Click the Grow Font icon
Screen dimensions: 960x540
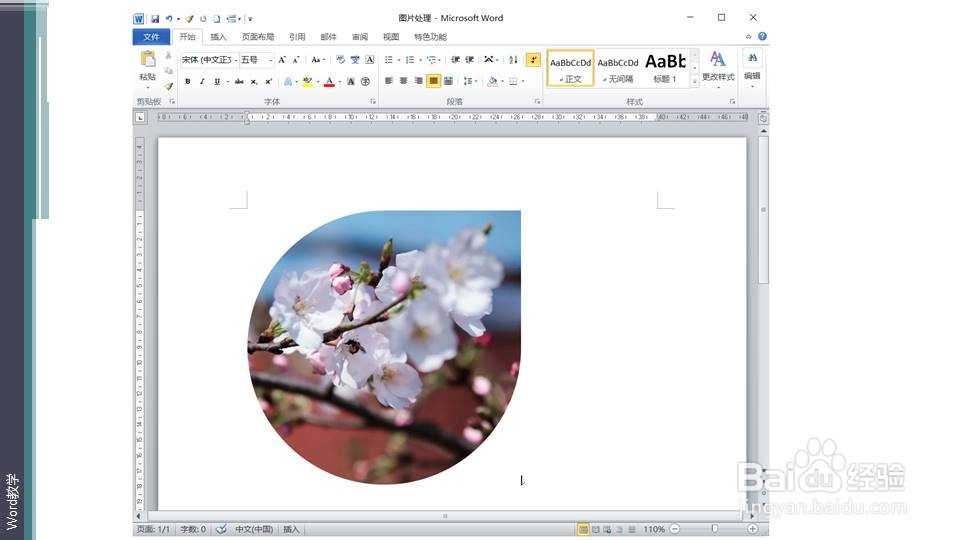coord(282,59)
